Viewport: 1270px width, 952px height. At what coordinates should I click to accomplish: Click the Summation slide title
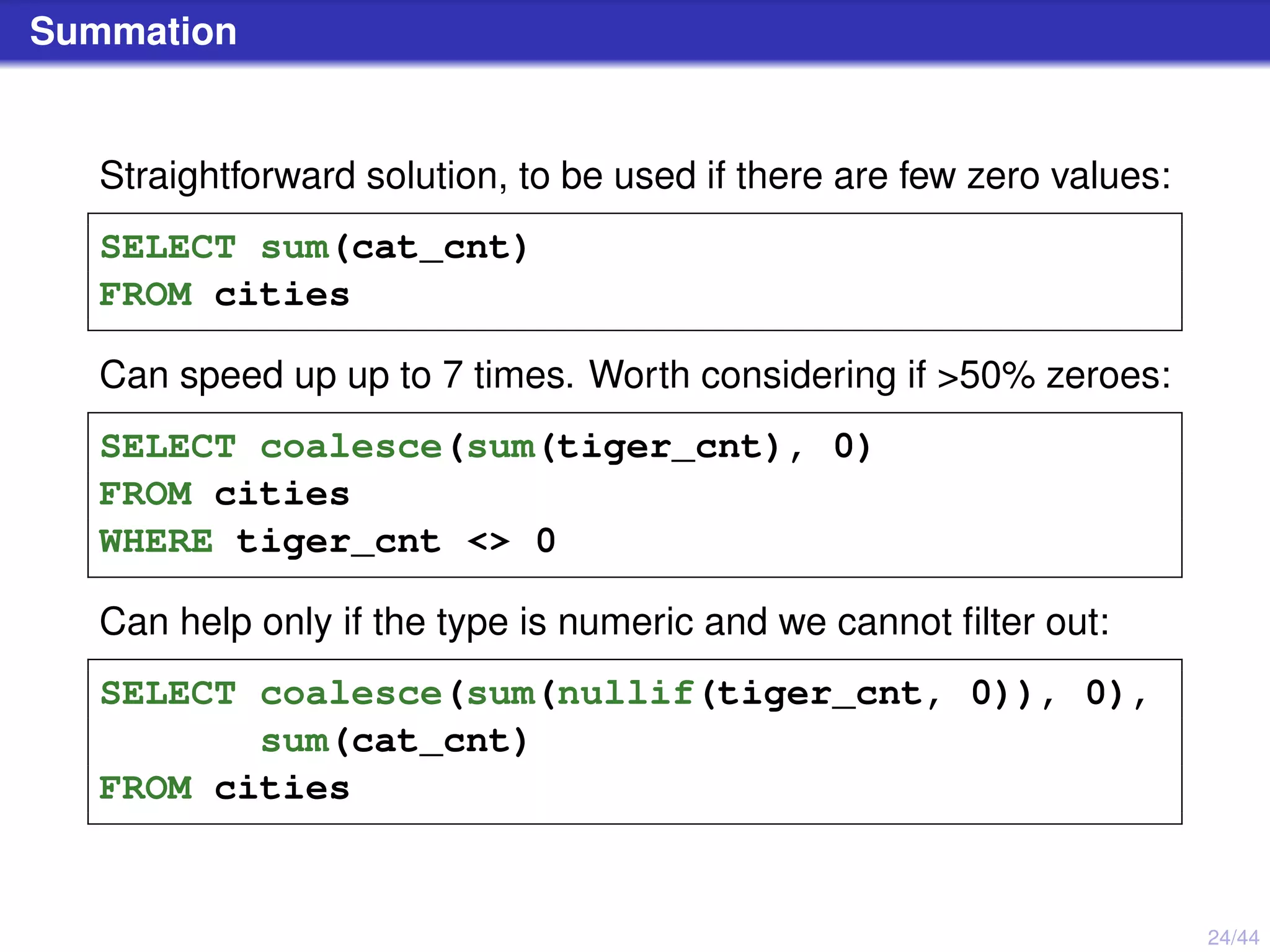pyautogui.click(x=133, y=32)
